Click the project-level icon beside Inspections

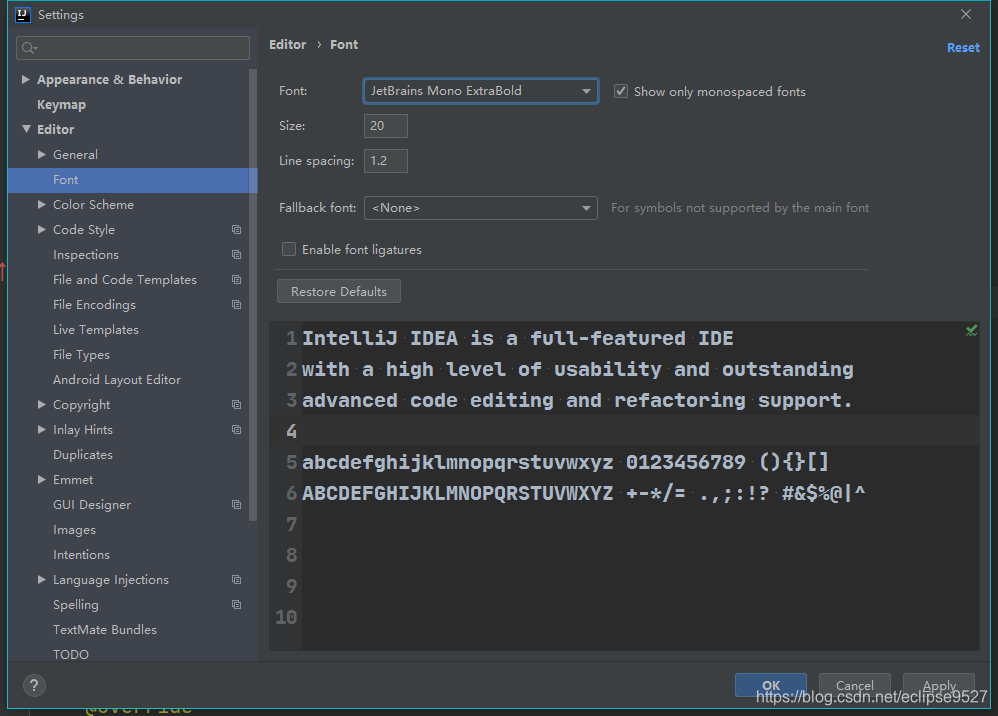pos(237,255)
